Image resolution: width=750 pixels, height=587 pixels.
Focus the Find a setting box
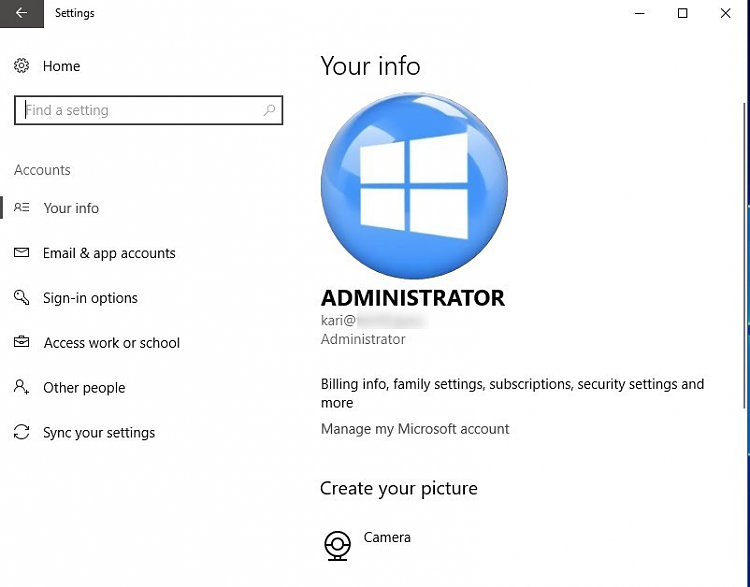[149, 111]
